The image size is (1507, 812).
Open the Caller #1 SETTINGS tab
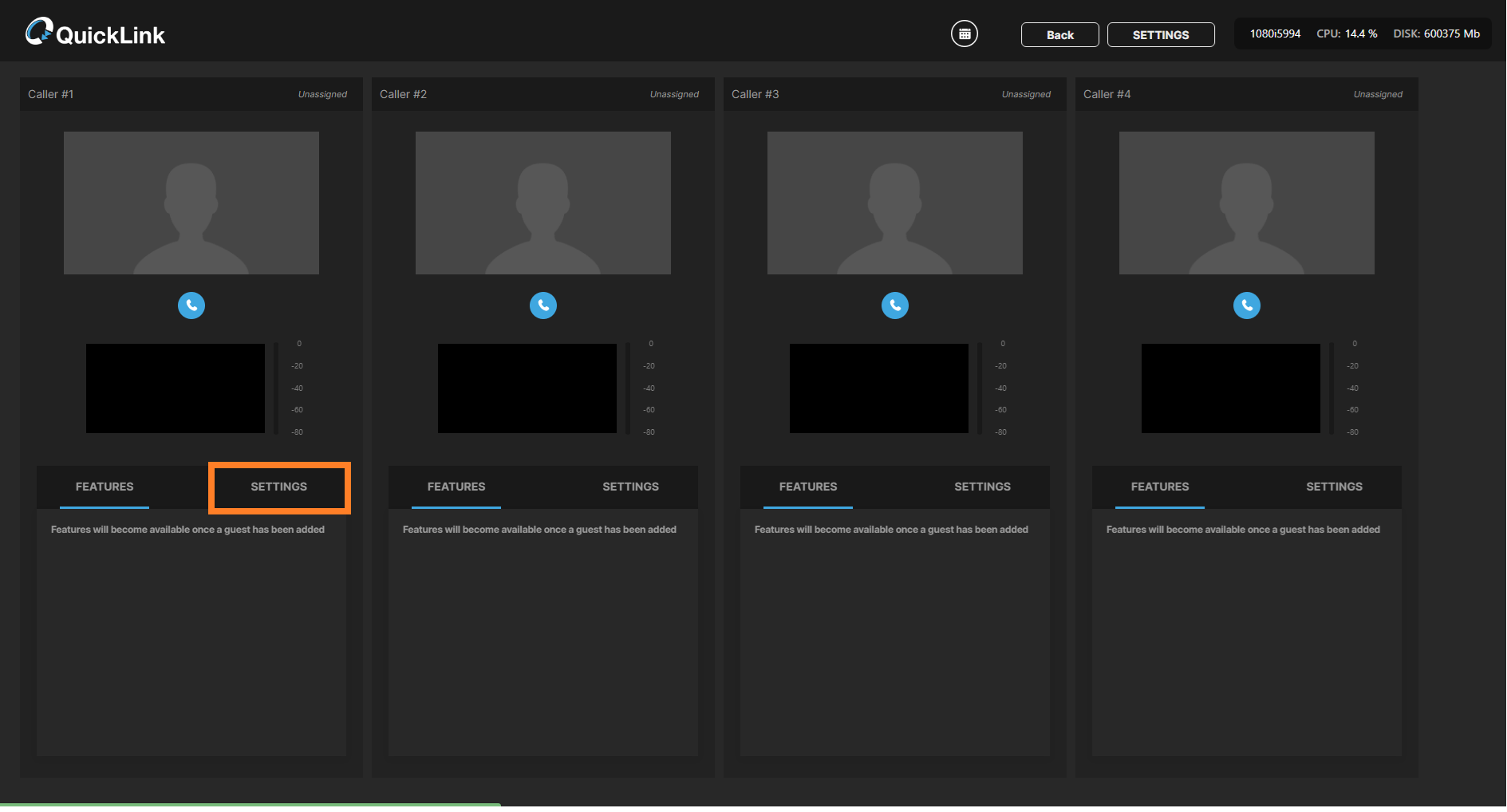[x=279, y=487]
